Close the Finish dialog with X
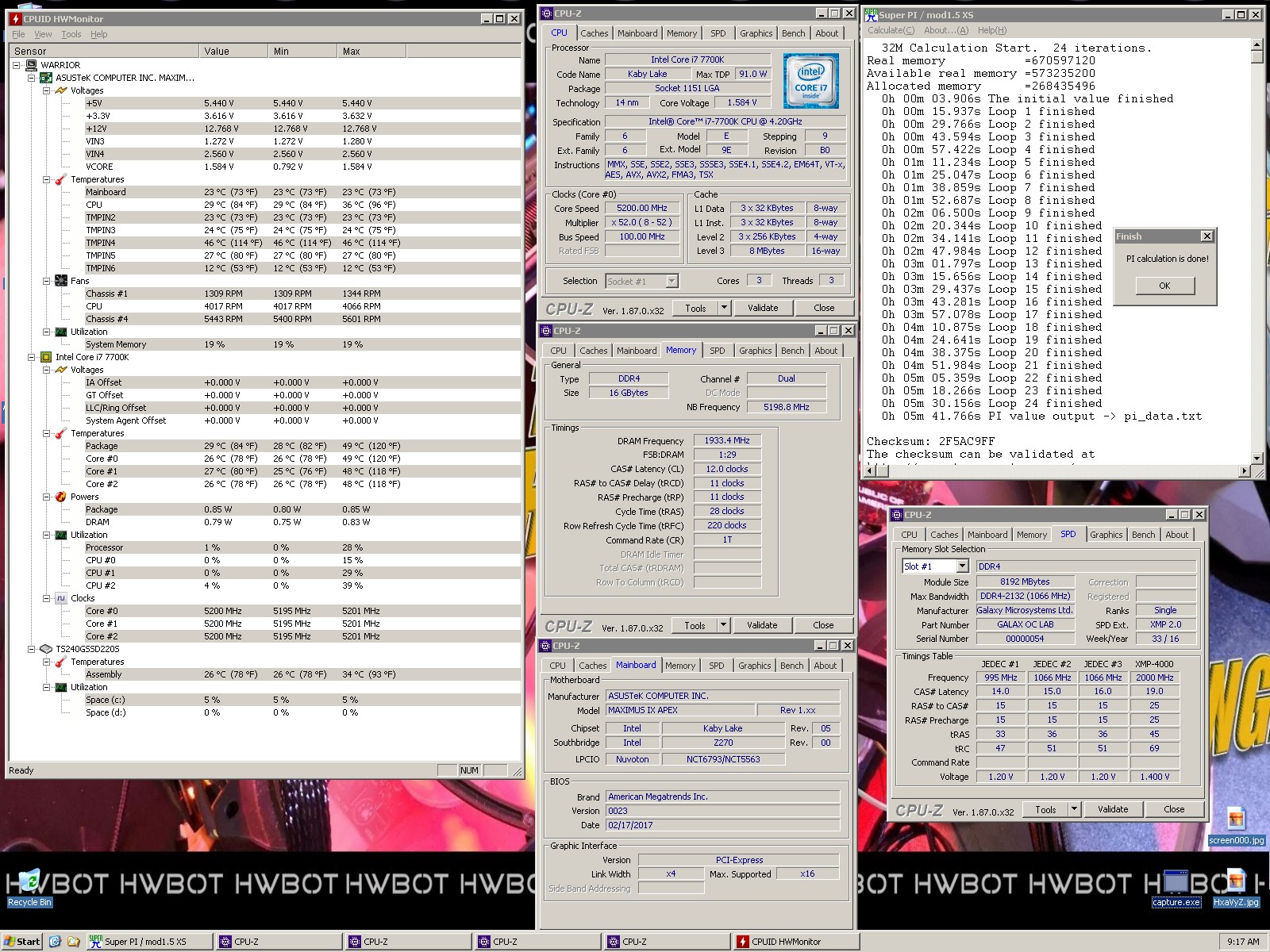Viewport: 1270px width, 952px height. click(1206, 236)
